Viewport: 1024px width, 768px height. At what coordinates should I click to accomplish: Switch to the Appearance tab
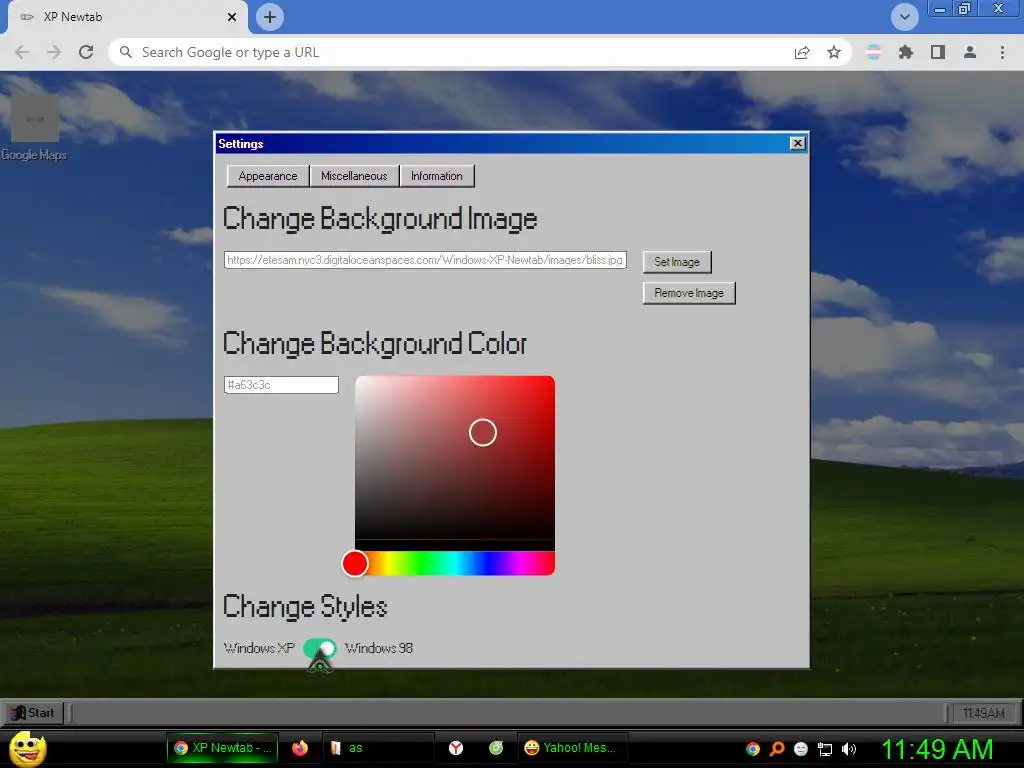coord(268,176)
